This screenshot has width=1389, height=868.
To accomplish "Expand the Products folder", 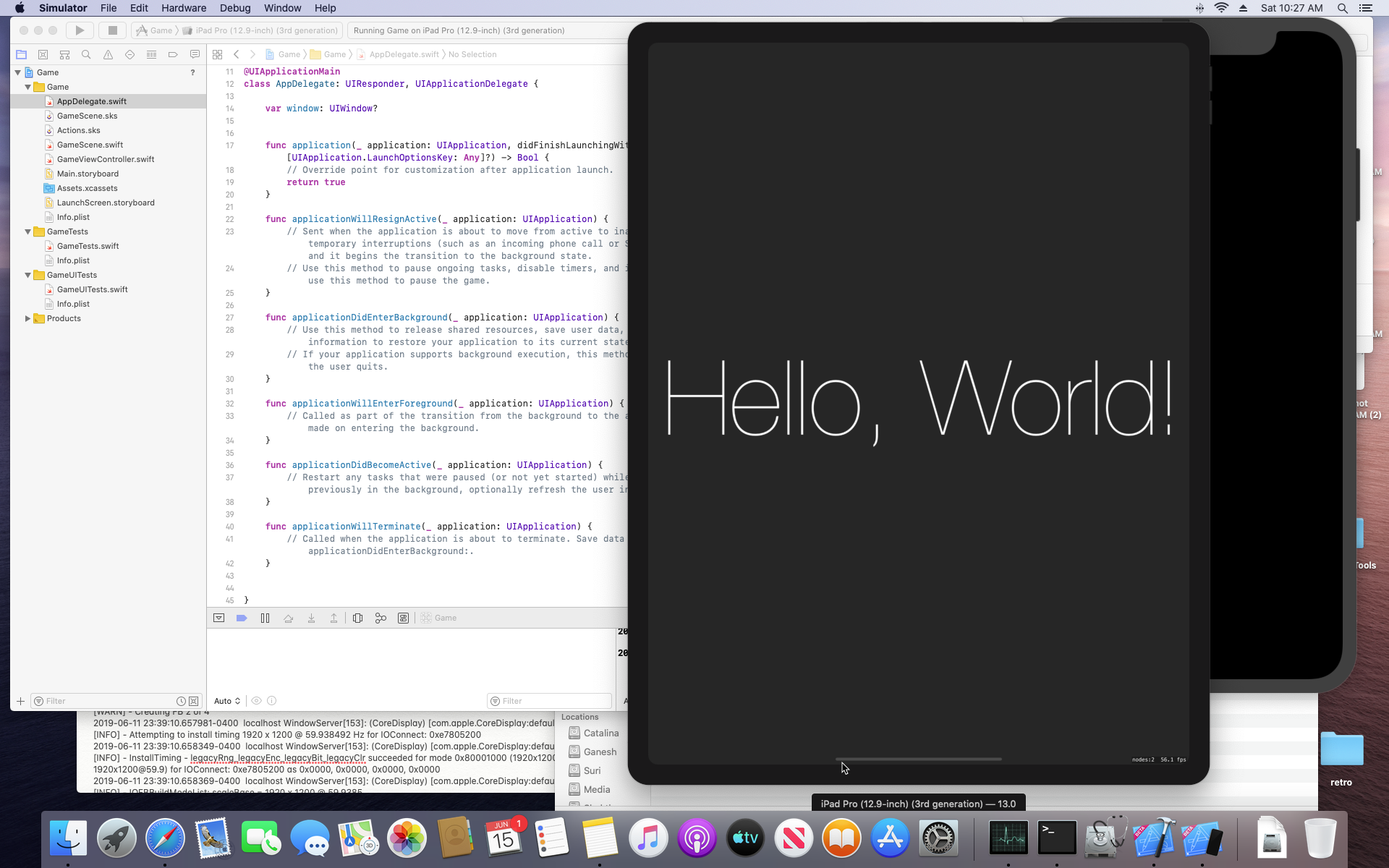I will (x=28, y=318).
